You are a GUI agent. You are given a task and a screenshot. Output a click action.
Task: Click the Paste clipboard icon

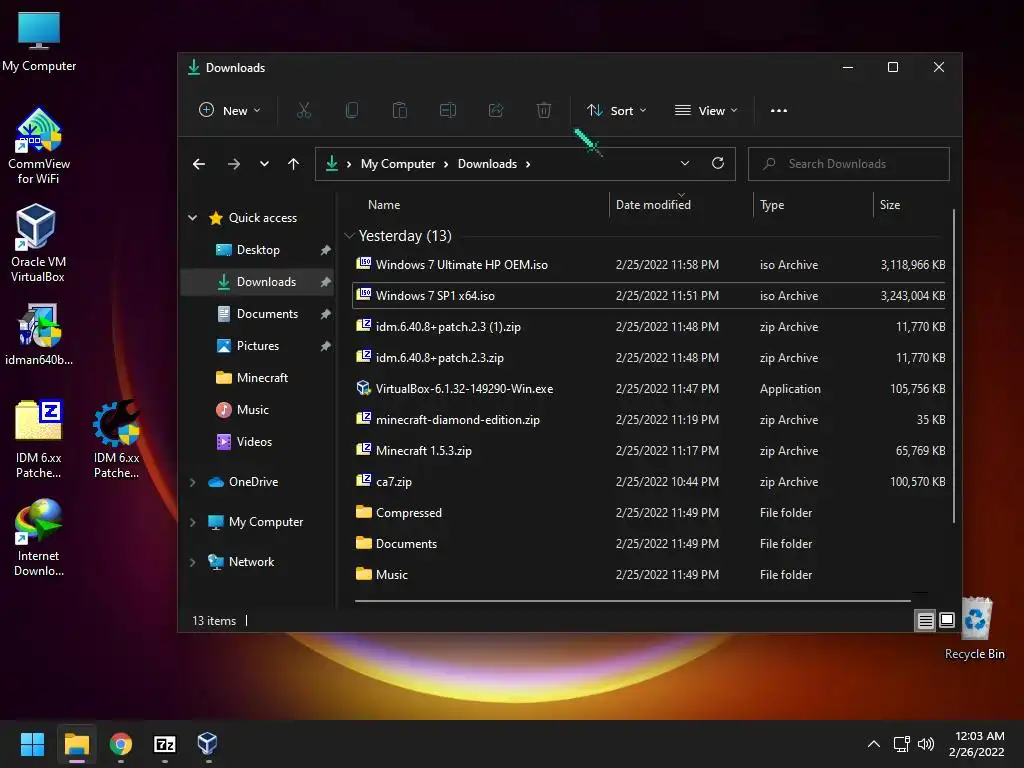400,110
